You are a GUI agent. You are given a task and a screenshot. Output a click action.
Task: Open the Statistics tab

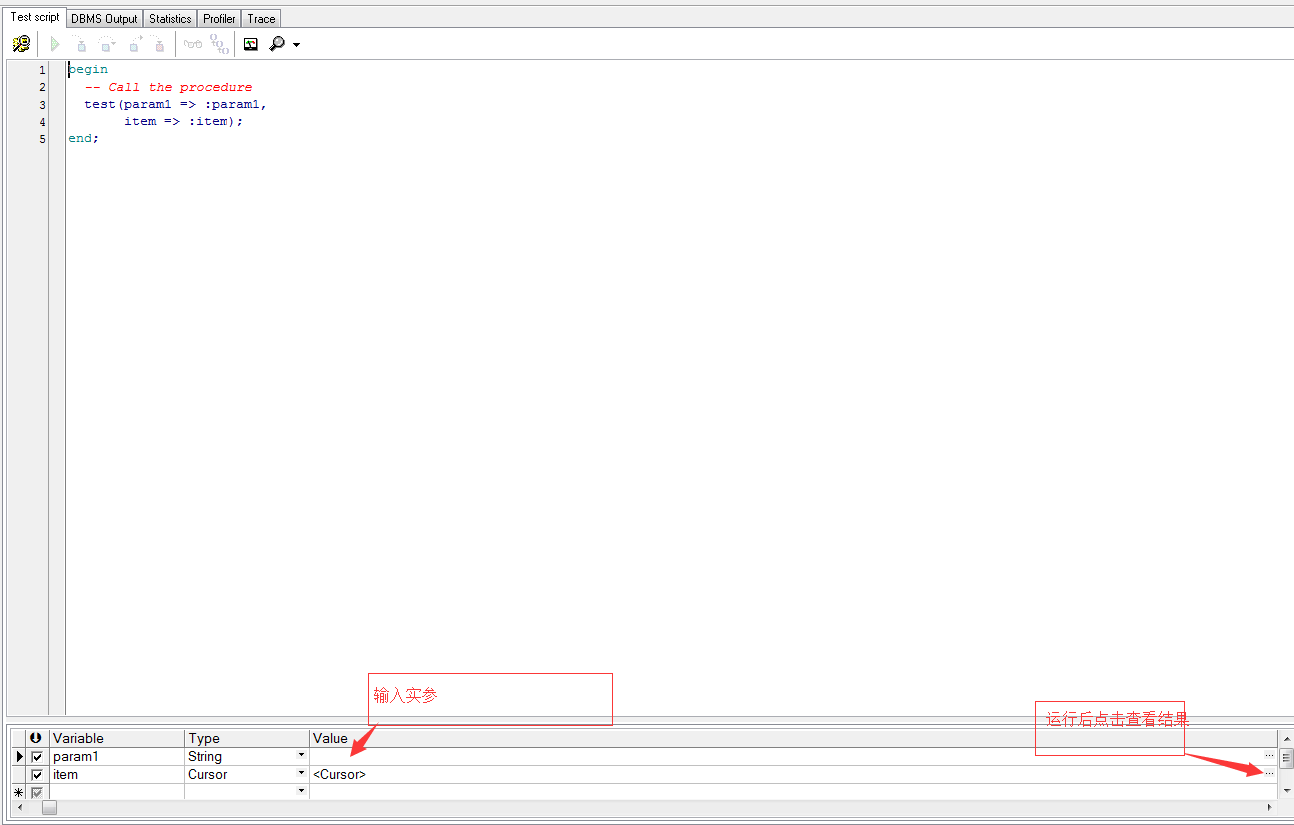pyautogui.click(x=170, y=18)
